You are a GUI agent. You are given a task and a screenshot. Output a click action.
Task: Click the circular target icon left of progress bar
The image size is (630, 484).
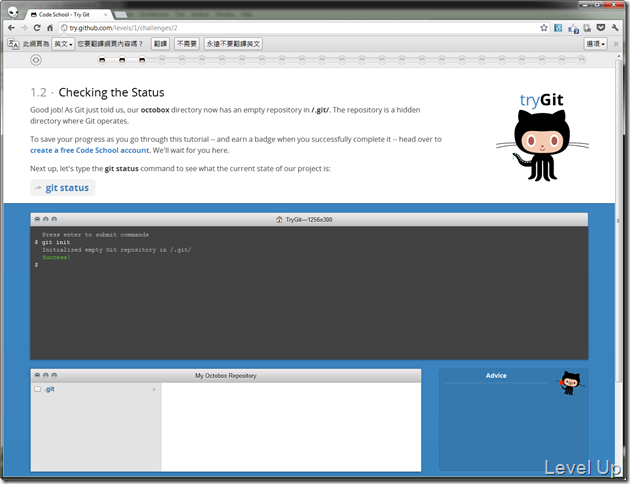point(36,60)
